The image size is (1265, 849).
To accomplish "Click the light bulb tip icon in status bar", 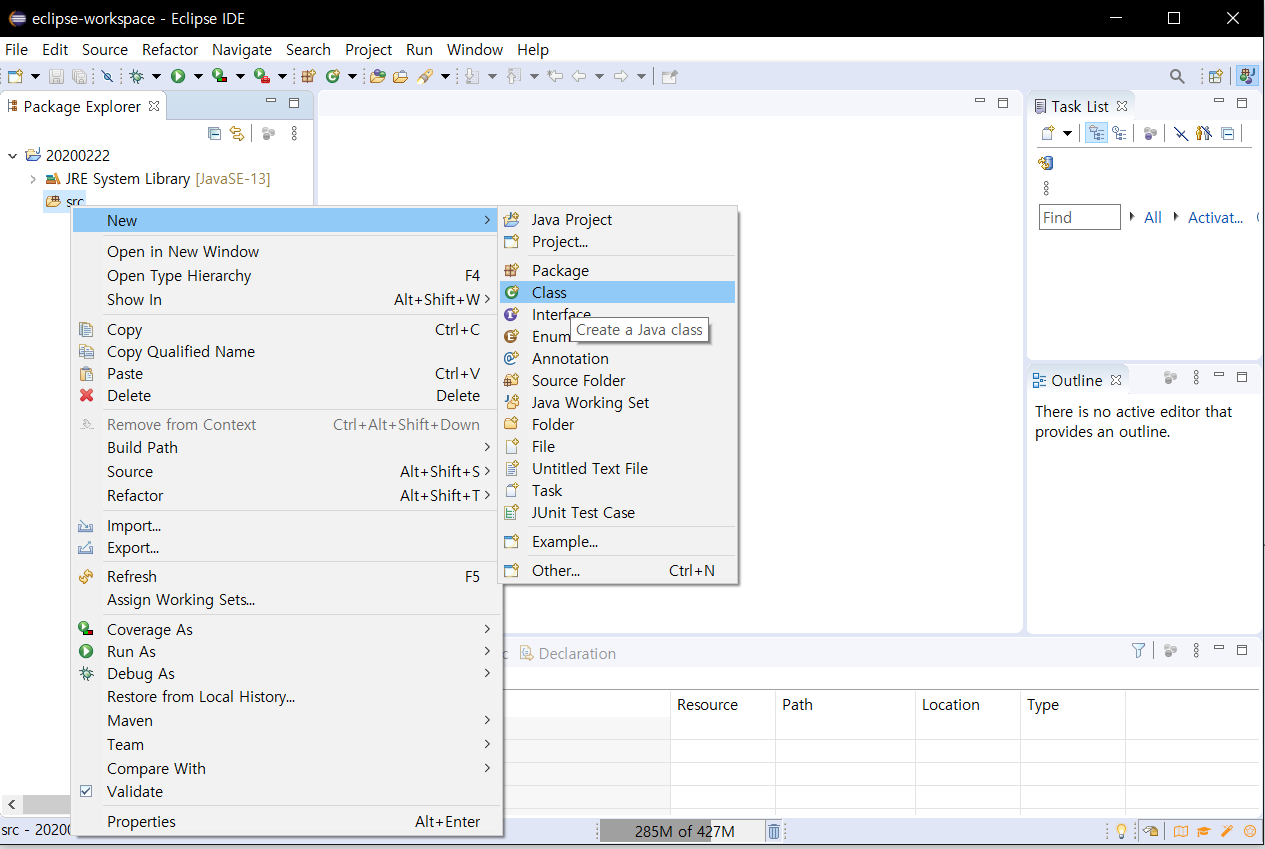I will coord(1122,831).
